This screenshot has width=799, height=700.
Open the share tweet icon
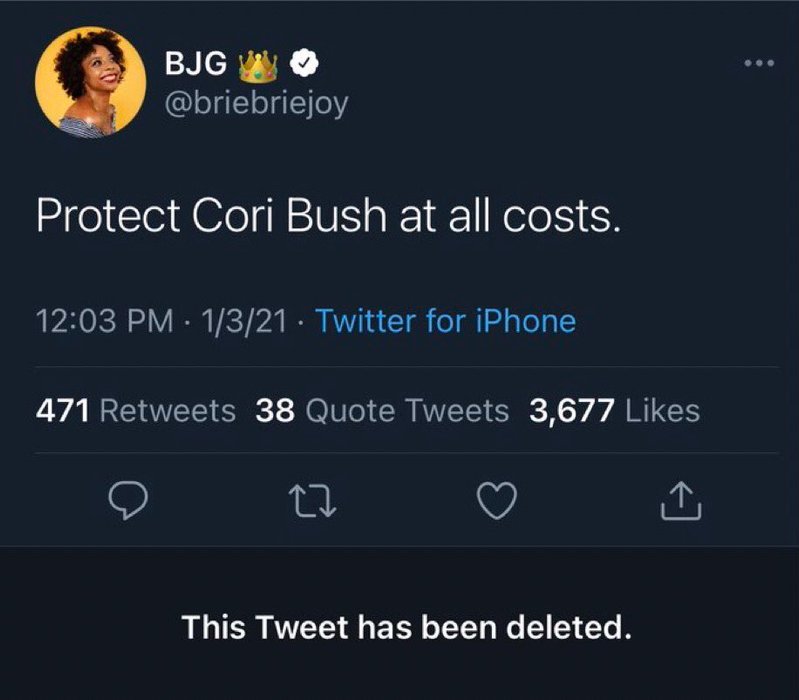point(682,500)
